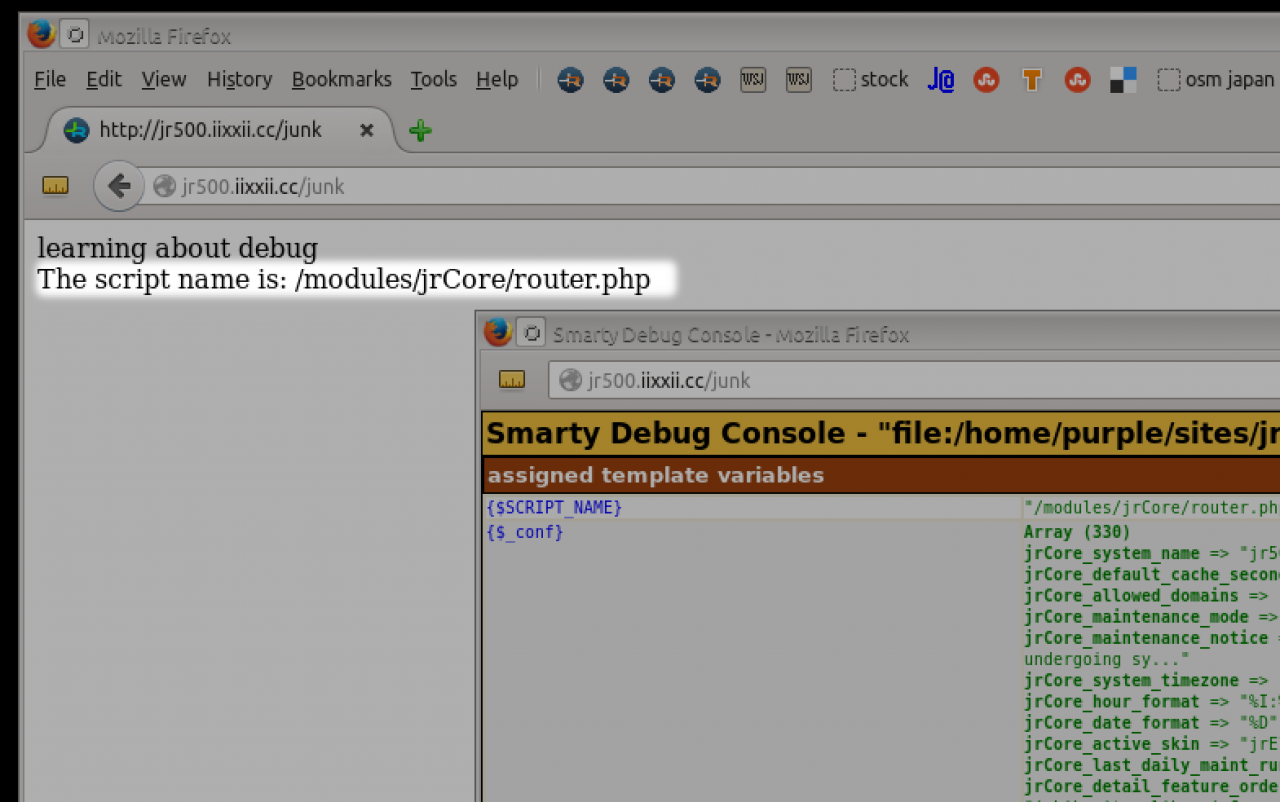Select the jr500.iixxii.cc/junk tab
The width and height of the screenshot is (1280, 802).
(210, 130)
